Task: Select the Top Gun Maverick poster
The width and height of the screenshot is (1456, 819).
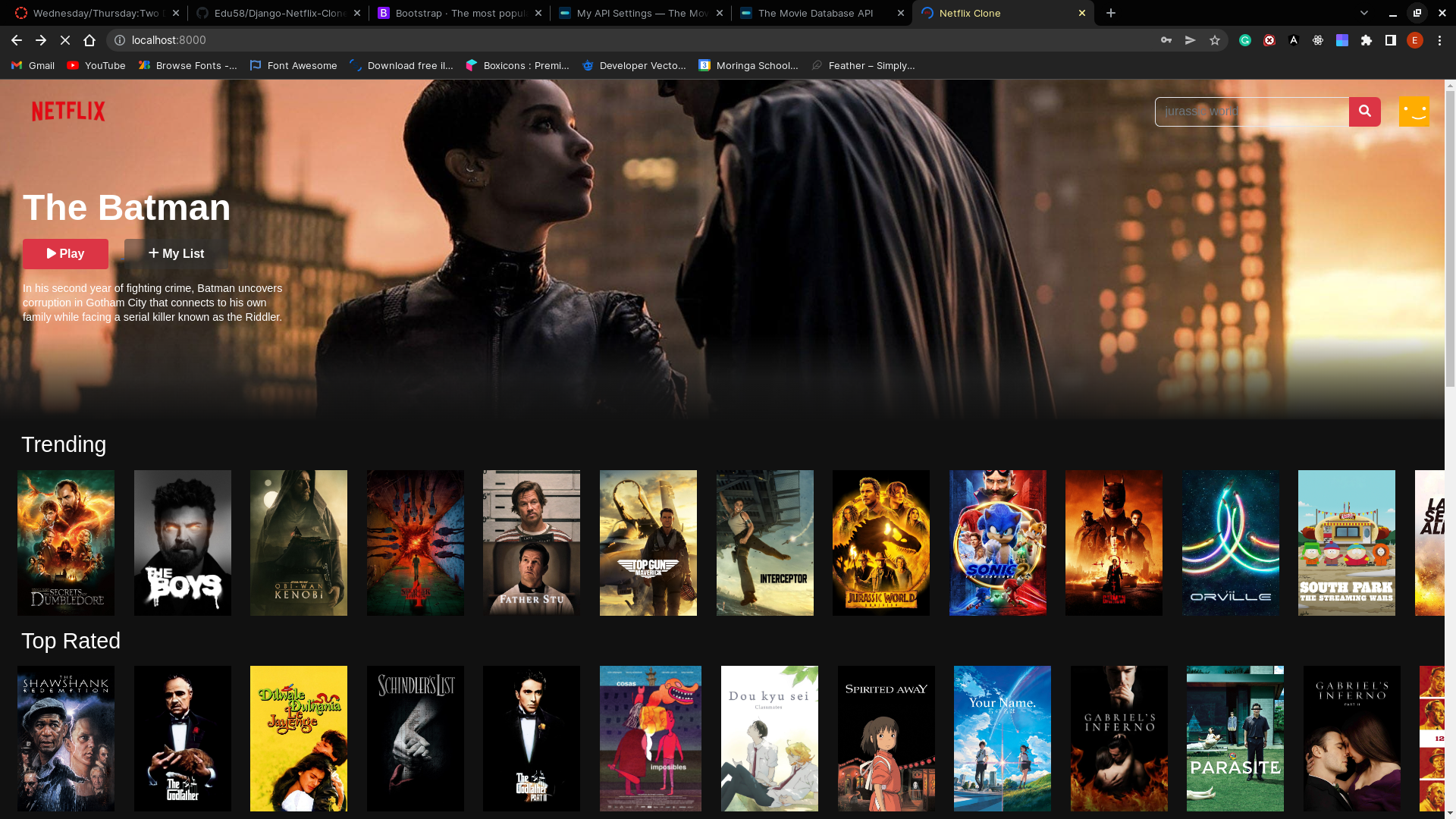Action: (648, 542)
